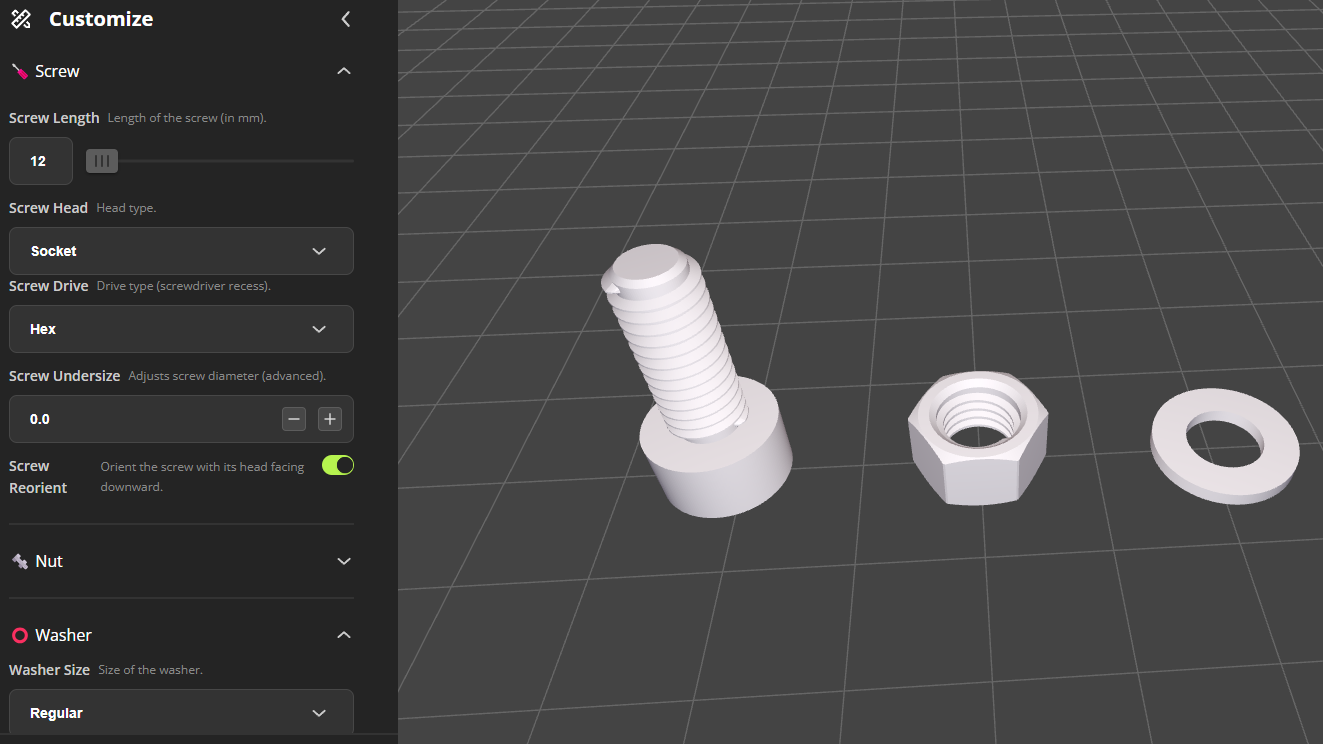Click the nut icon beside Nut

coord(19,562)
